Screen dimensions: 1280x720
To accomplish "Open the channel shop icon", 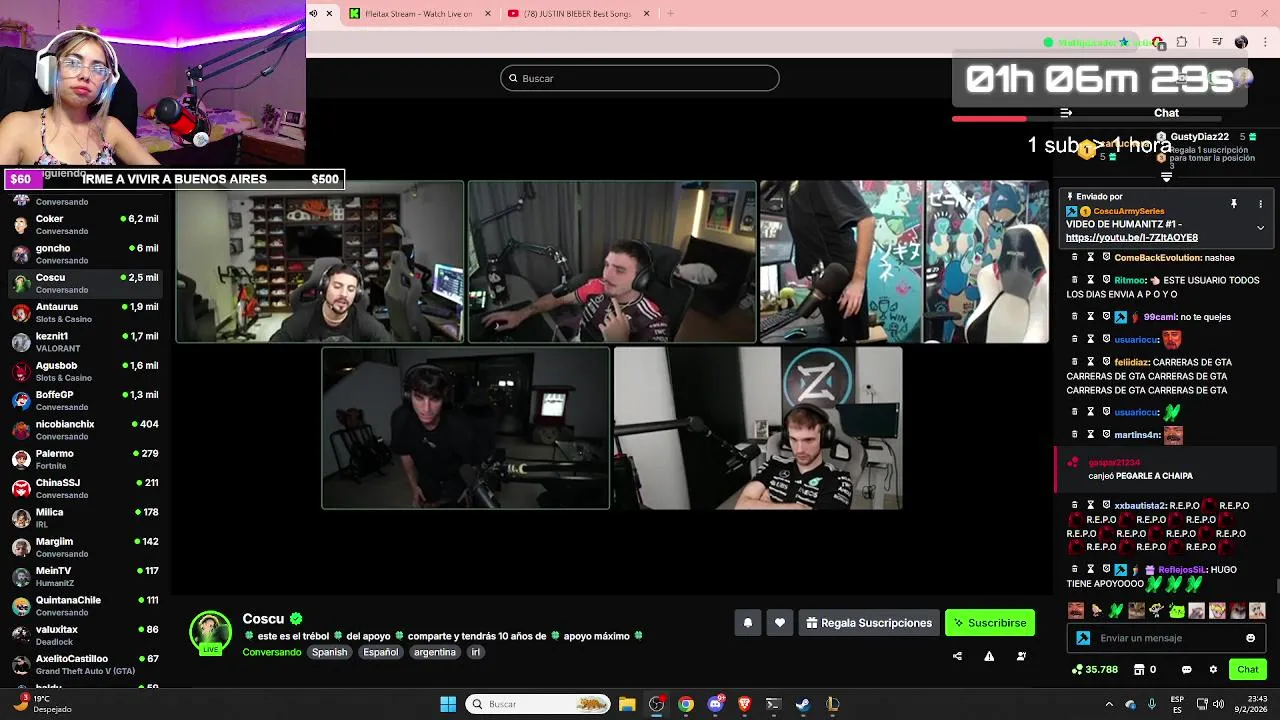I will tap(1138, 669).
